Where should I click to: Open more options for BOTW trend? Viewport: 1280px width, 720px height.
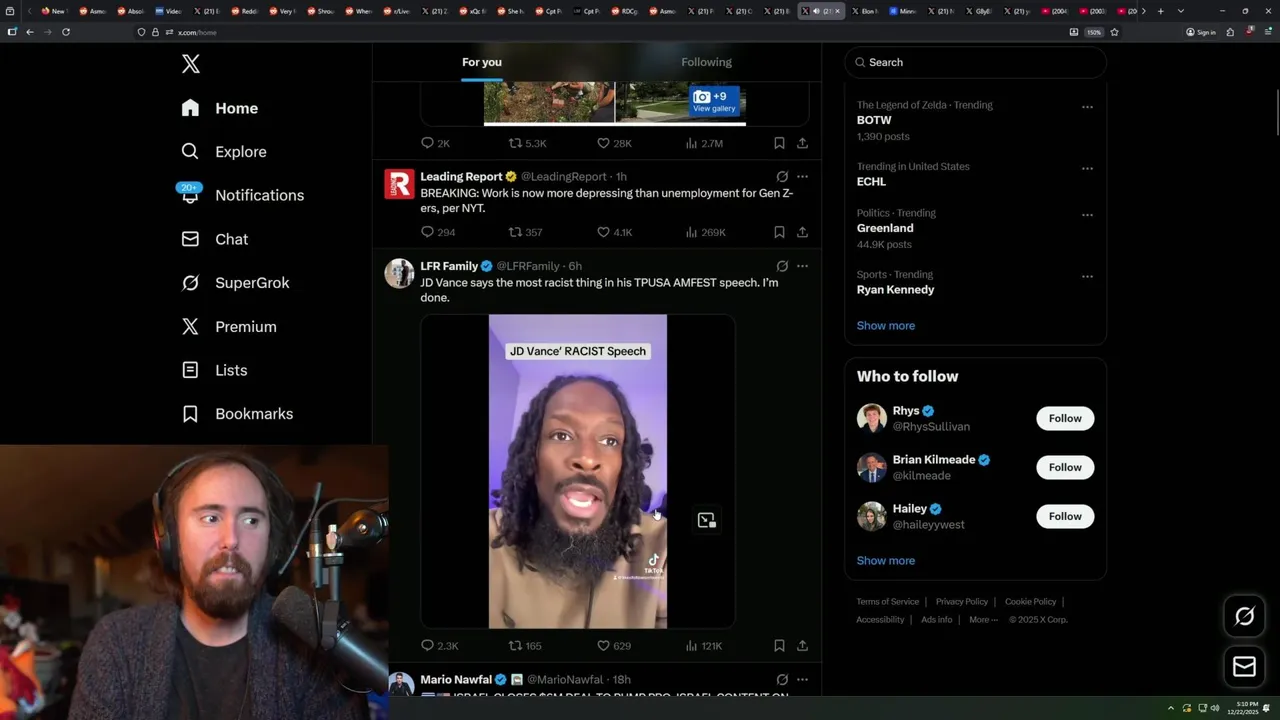pyautogui.click(x=1087, y=107)
